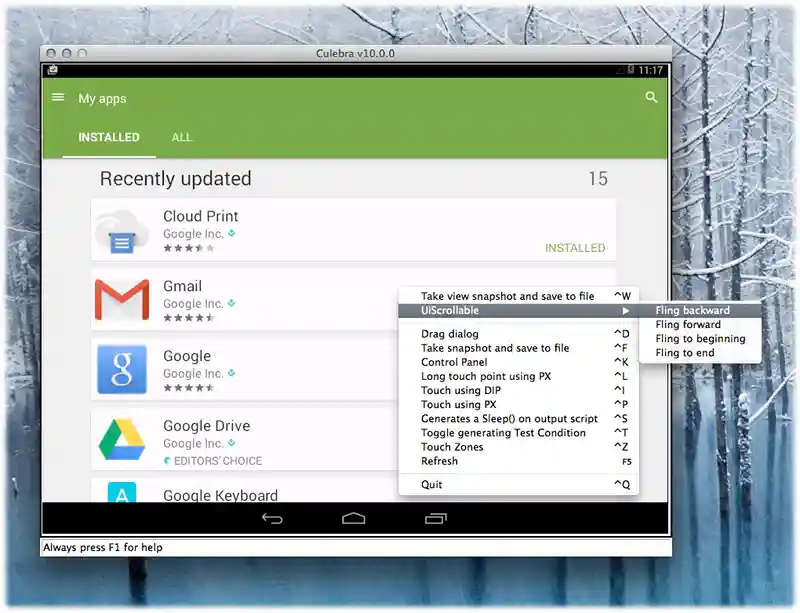Viewport: 800px width, 613px height.
Task: Tap the battery icon in status bar
Action: [631, 70]
